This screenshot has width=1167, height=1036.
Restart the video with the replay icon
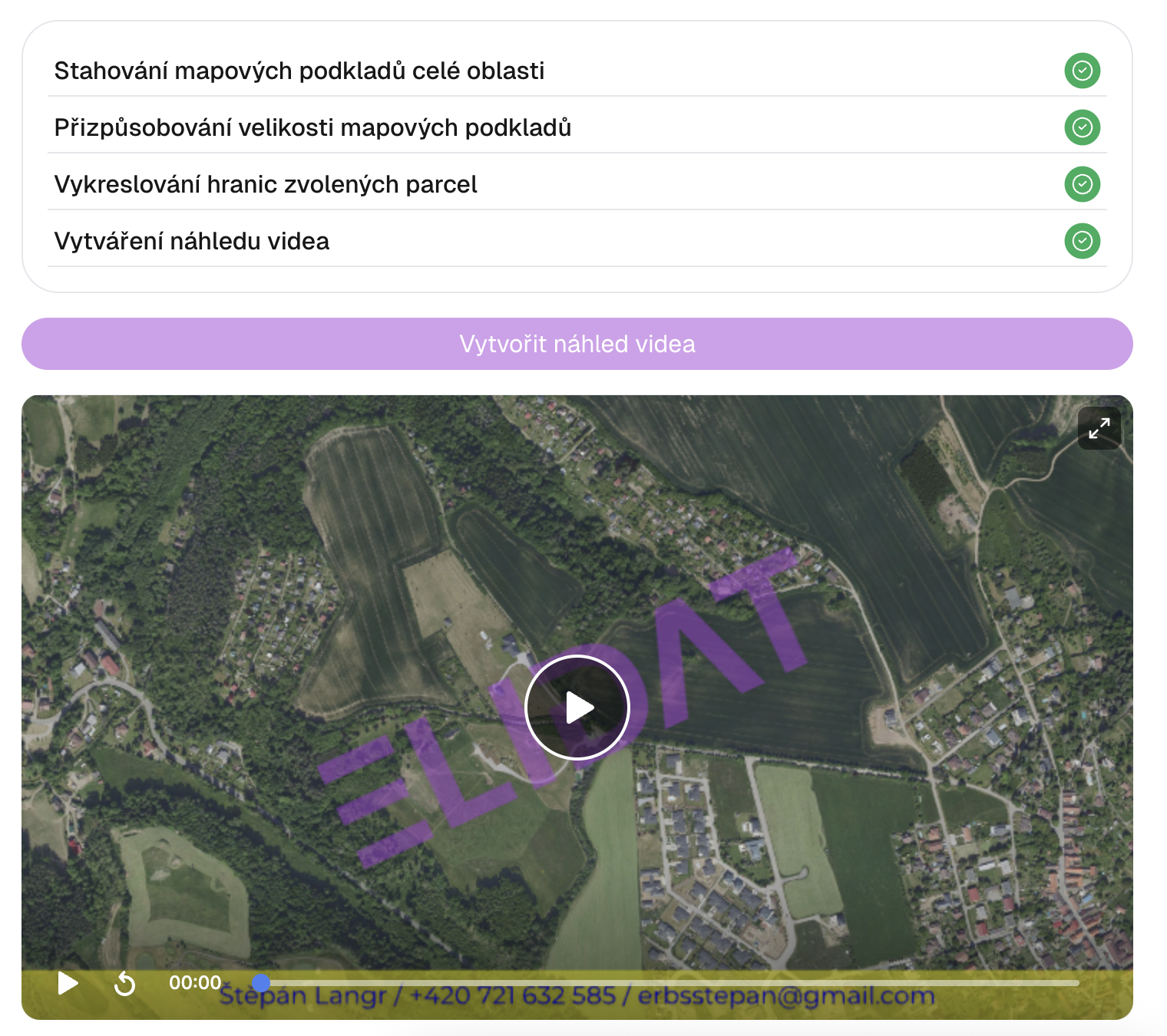point(124,983)
